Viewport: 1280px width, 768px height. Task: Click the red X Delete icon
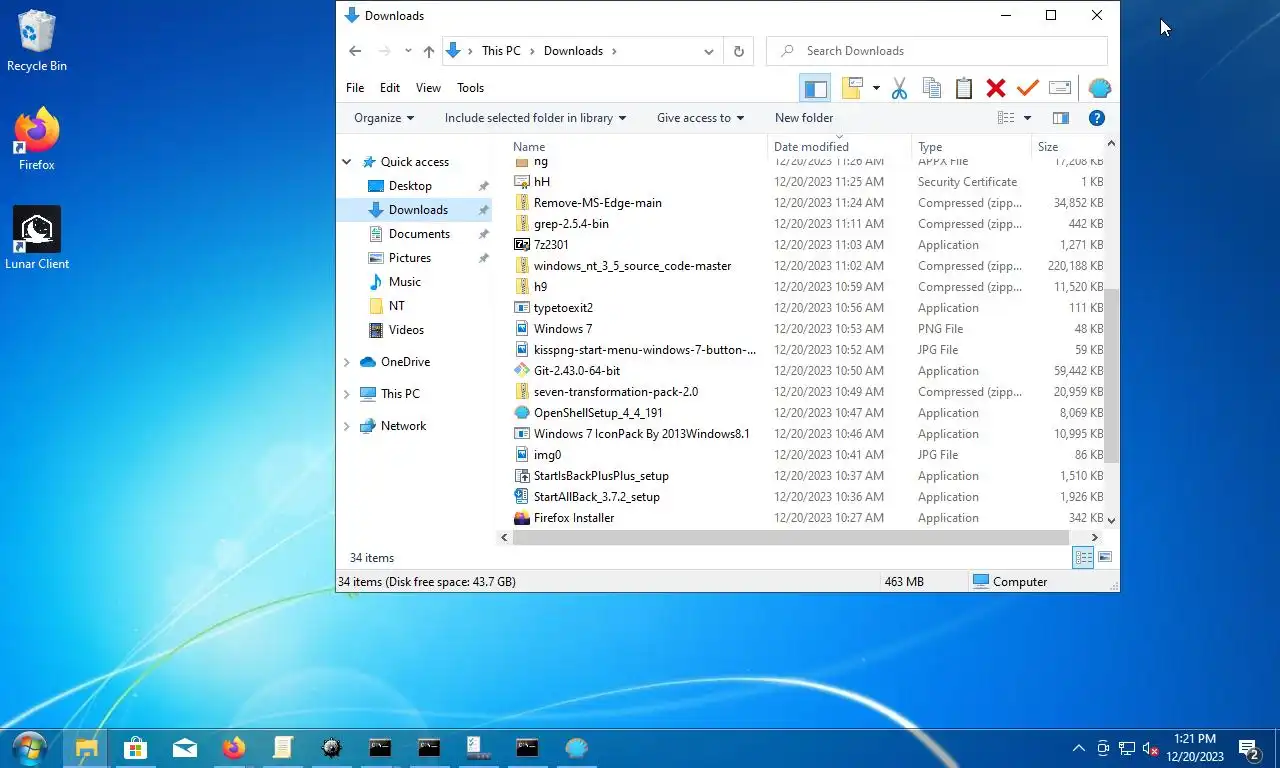point(995,88)
